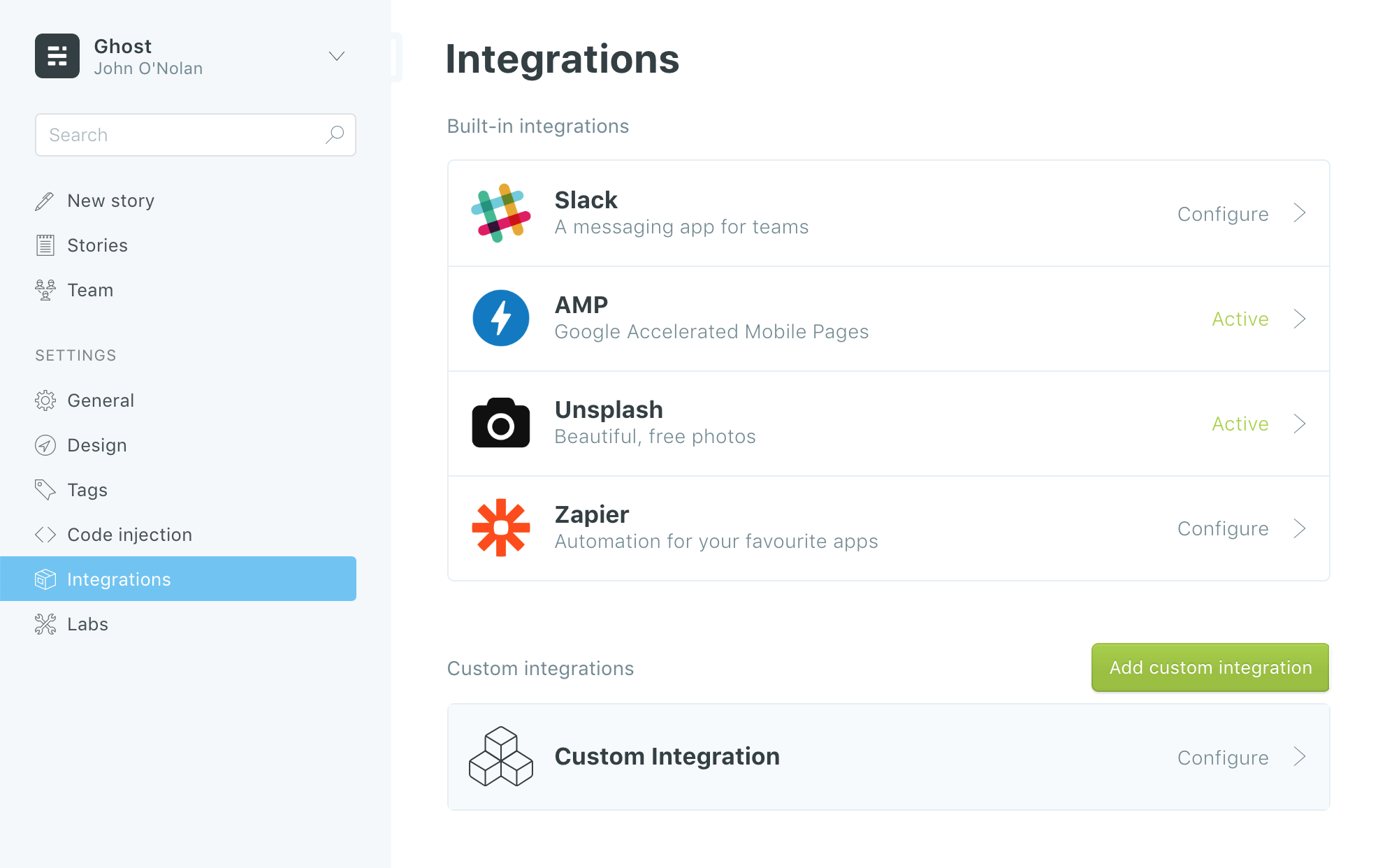Viewport: 1385px width, 868px height.
Task: Click the Ghost logo icon
Action: [57, 56]
